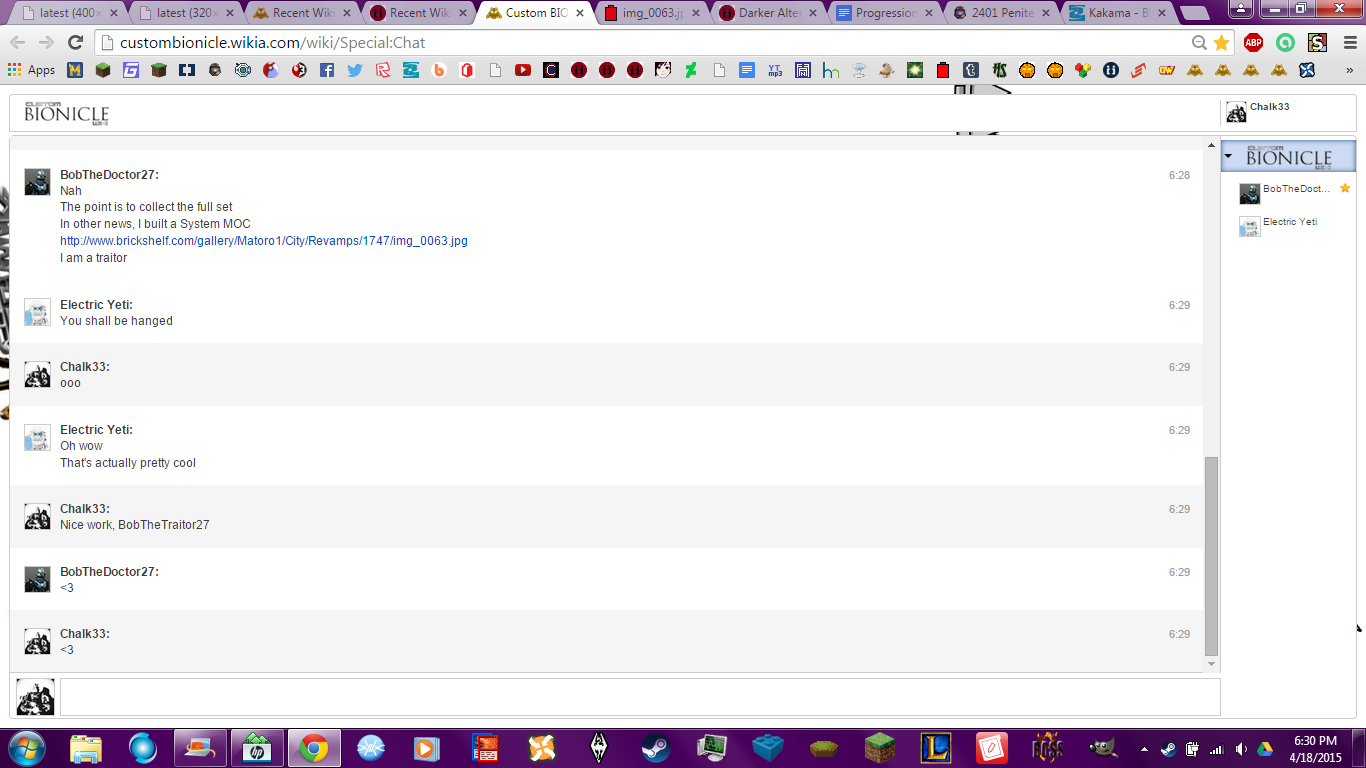Click BobTheDoctor27 name on the 6:28 message
This screenshot has height=768, width=1366.
(x=109, y=175)
